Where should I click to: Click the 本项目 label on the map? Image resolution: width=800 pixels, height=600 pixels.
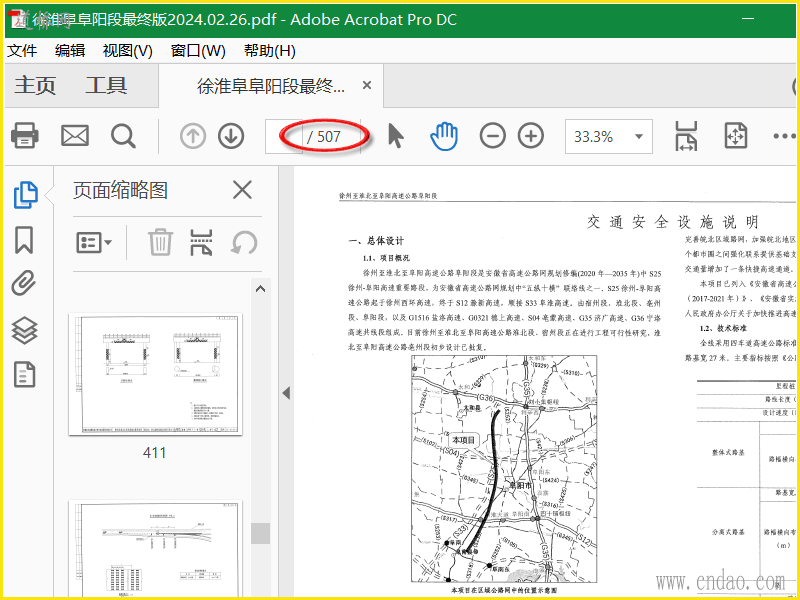coord(463,440)
